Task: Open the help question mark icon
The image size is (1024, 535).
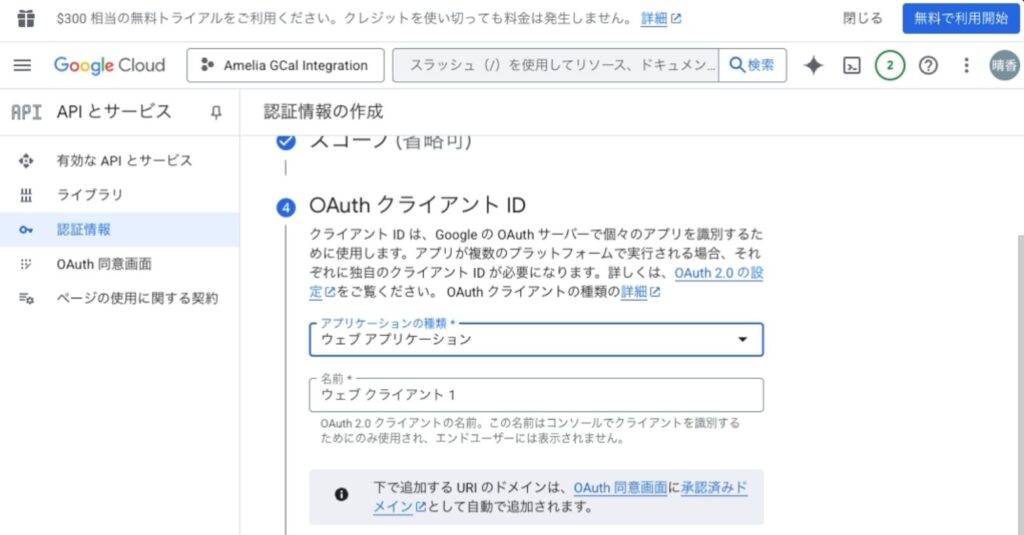Action: (928, 66)
